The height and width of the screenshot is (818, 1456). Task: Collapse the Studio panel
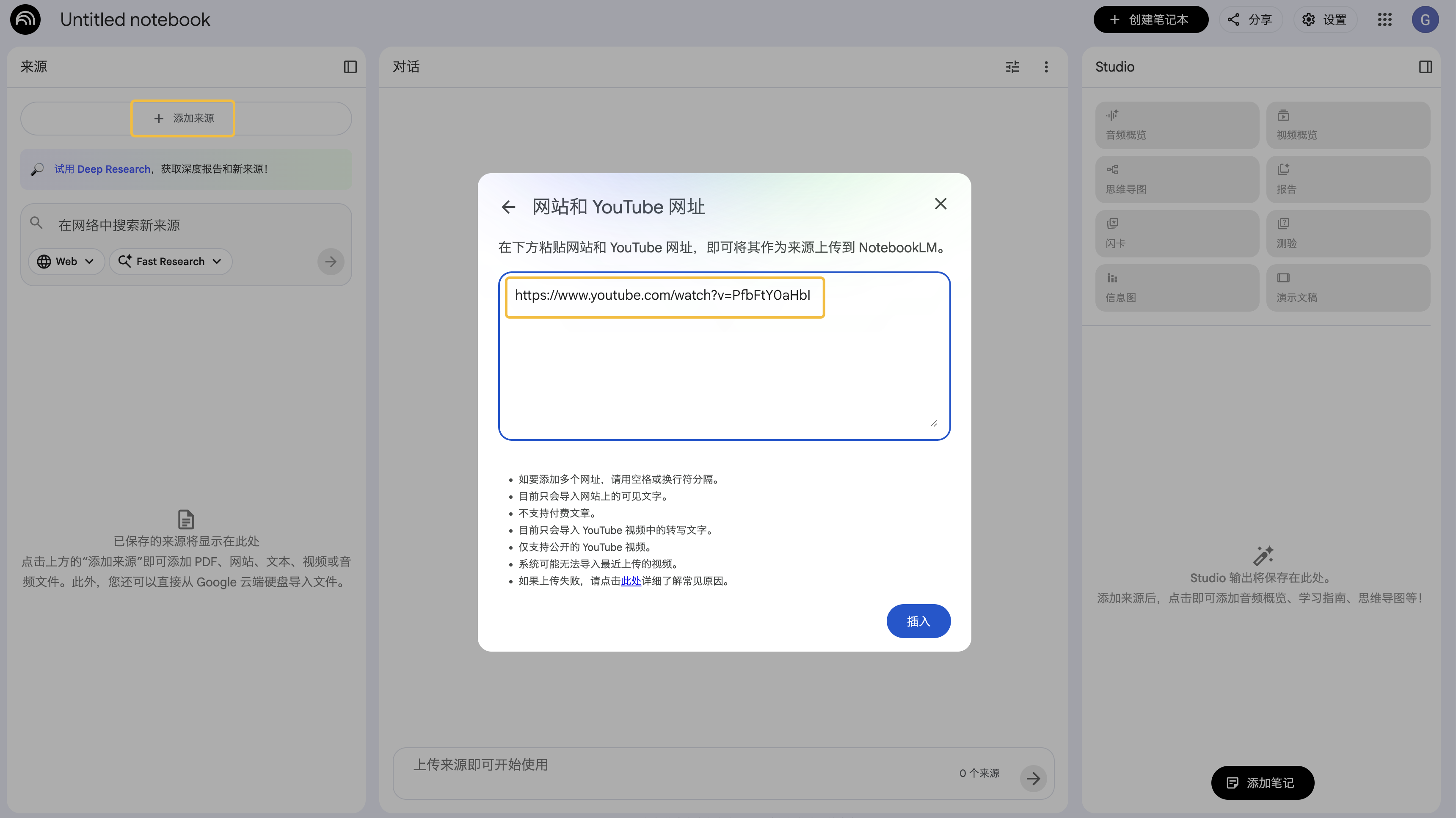(x=1425, y=67)
